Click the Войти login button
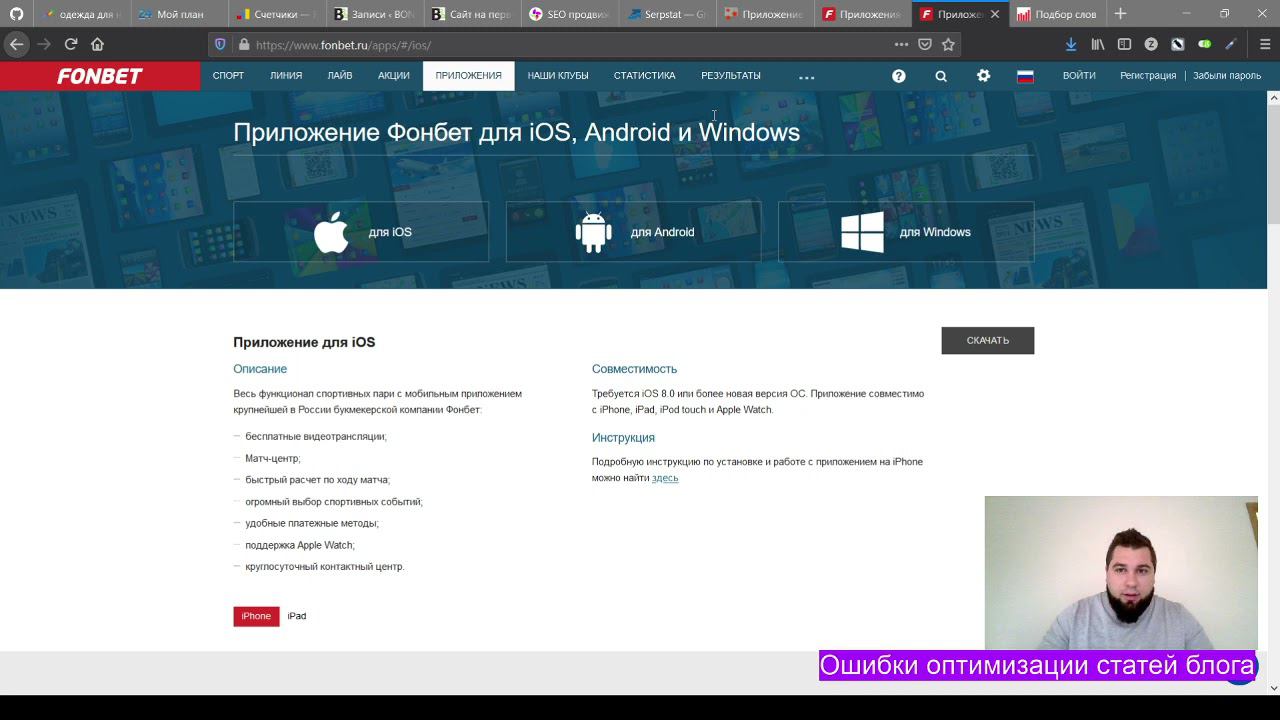Screen dimensions: 1280x720 tap(1079, 76)
